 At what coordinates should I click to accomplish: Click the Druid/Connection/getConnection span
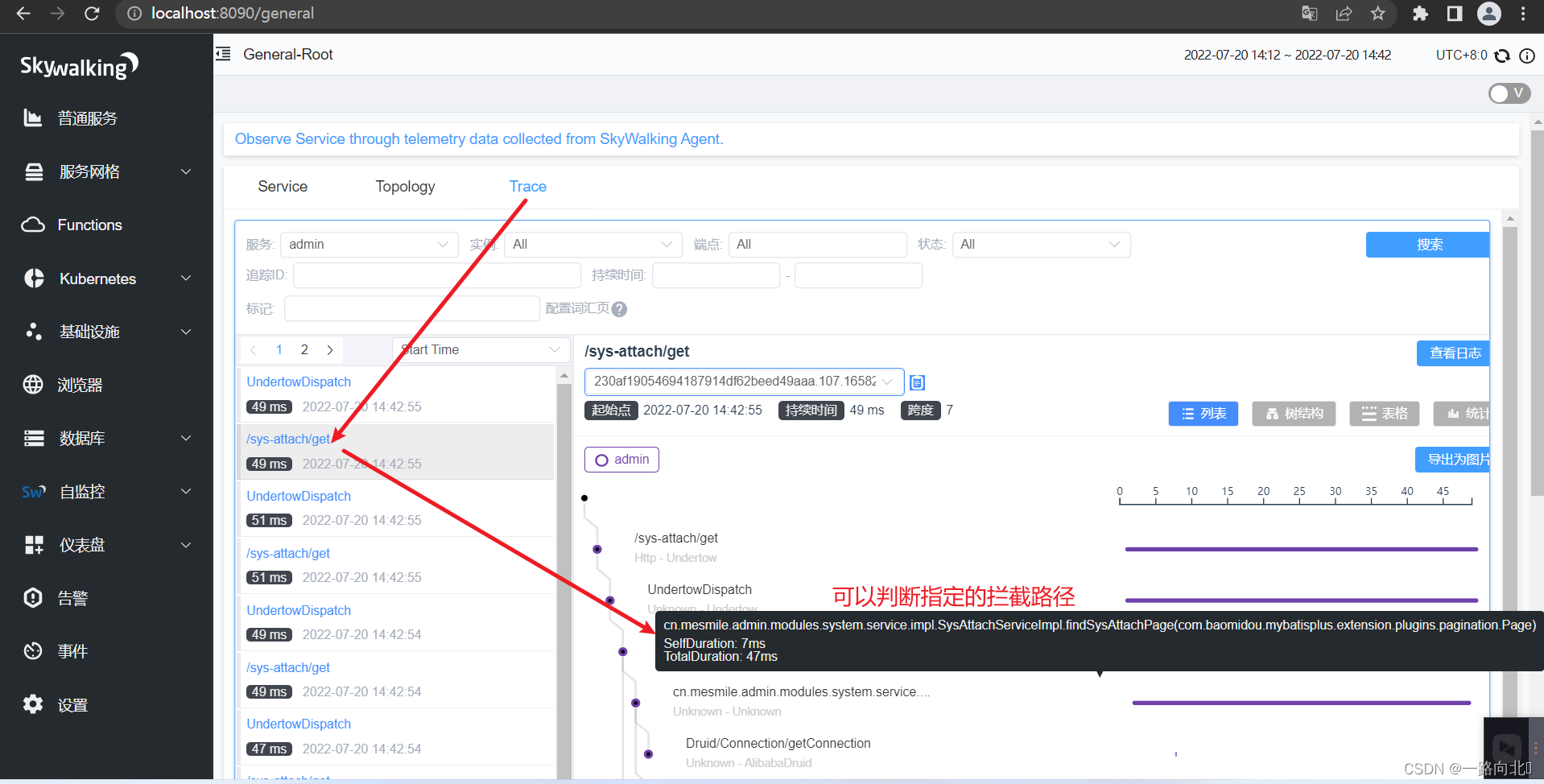point(778,744)
